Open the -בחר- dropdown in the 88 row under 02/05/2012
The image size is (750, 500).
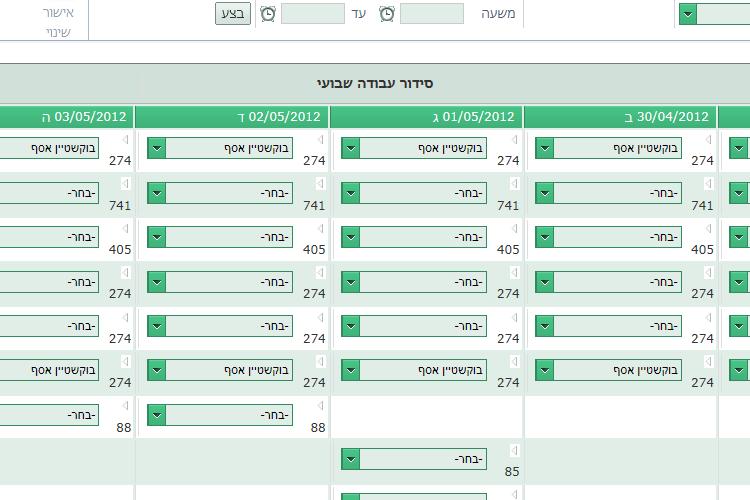156,415
